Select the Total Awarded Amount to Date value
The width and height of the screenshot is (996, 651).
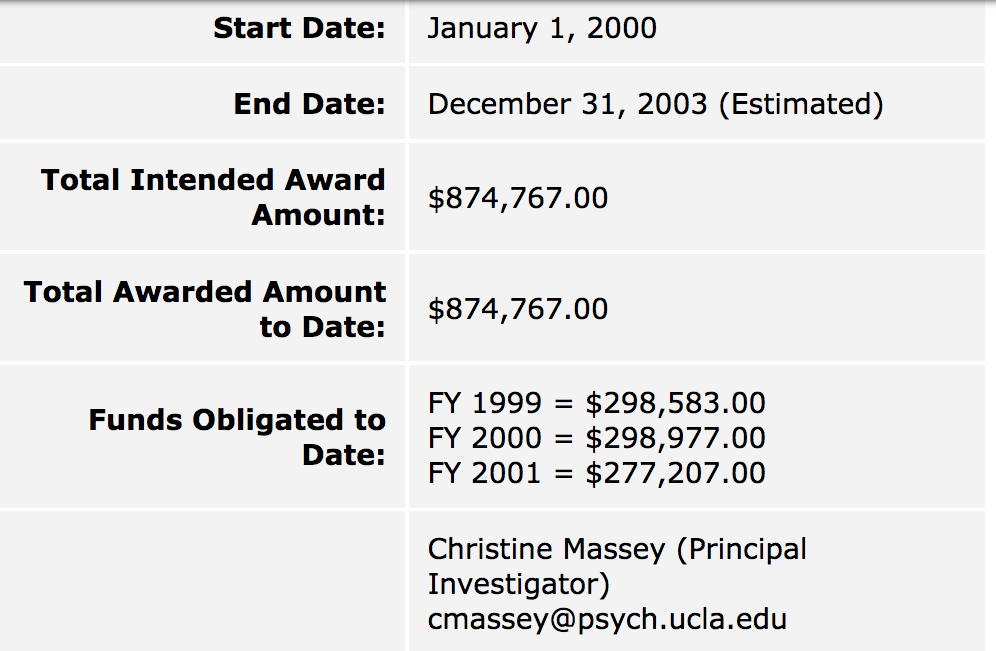[x=518, y=309]
